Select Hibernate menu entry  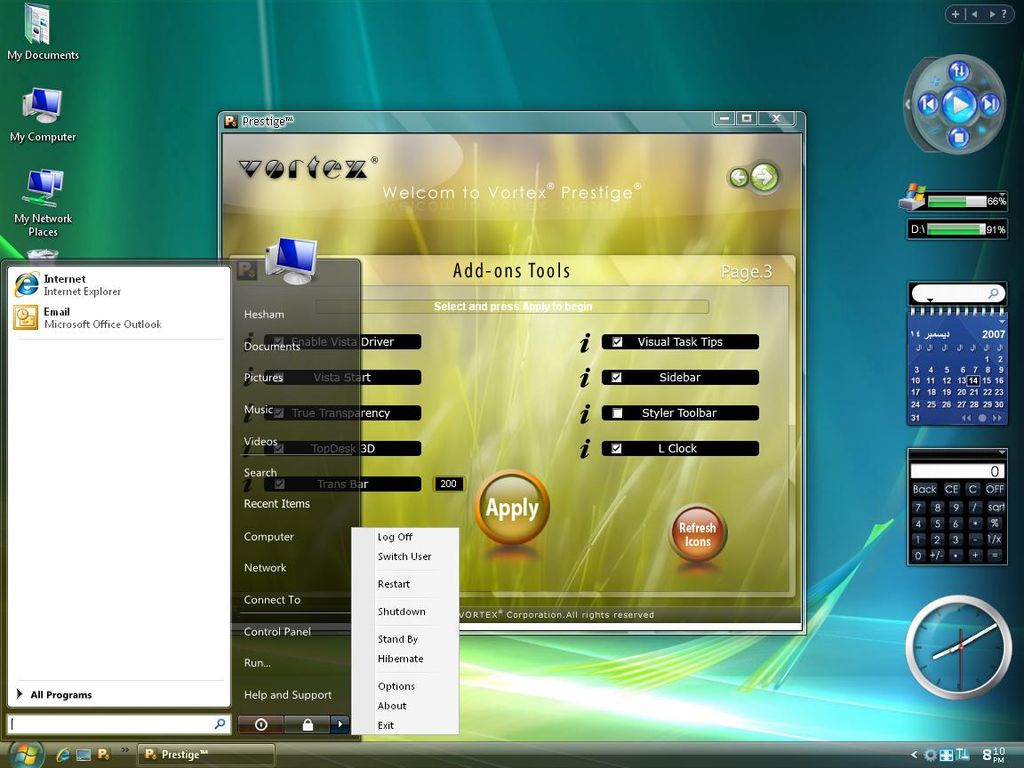pos(400,658)
